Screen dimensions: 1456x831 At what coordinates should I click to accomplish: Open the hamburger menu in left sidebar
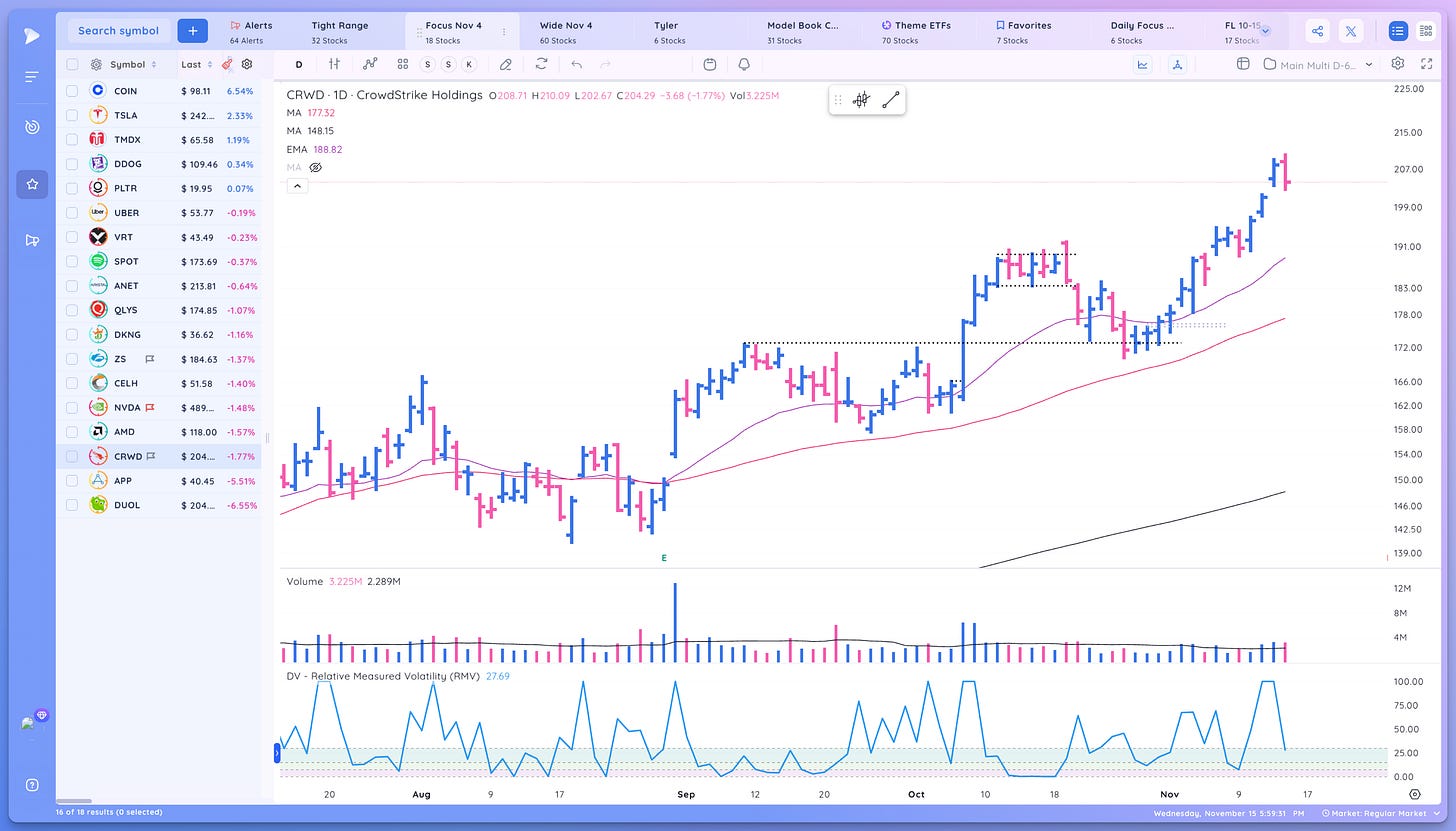(32, 77)
